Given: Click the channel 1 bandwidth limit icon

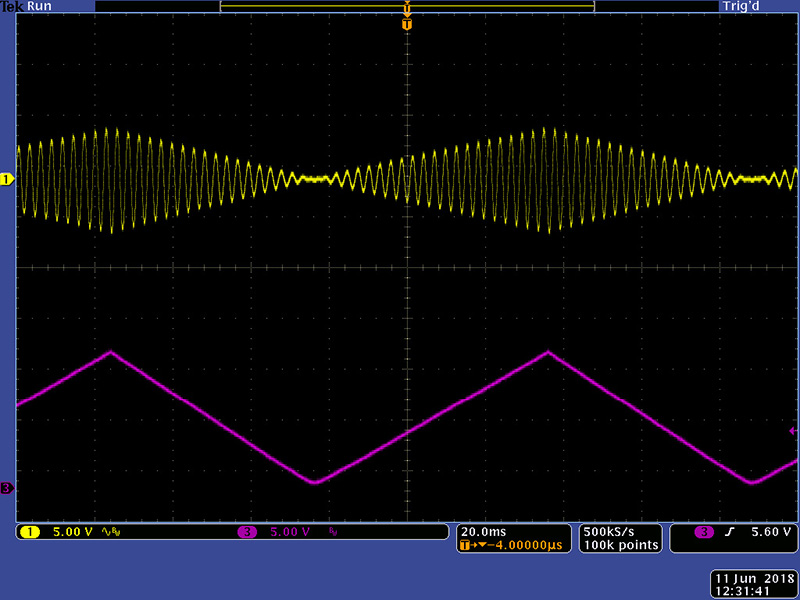Looking at the screenshot, I should [108, 532].
